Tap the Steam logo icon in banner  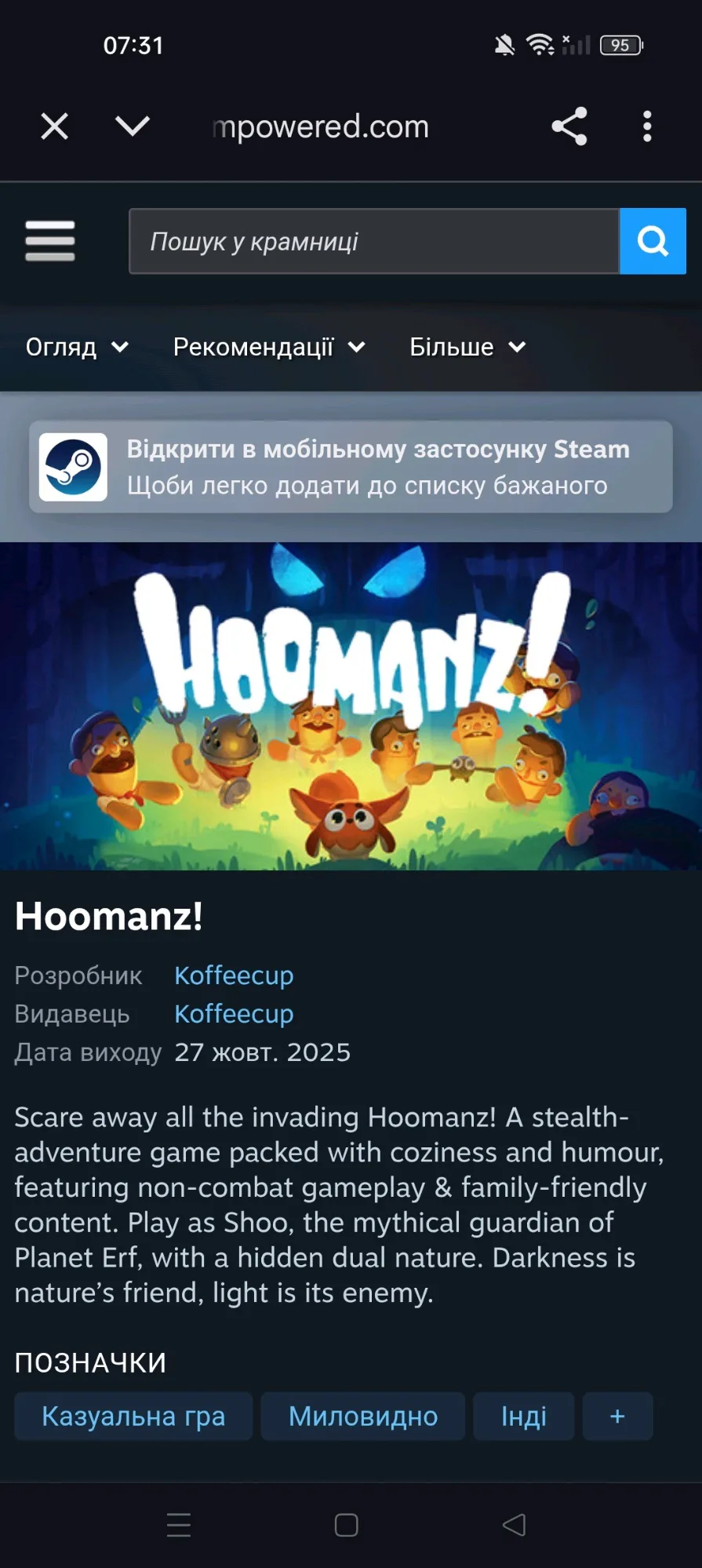coord(73,467)
